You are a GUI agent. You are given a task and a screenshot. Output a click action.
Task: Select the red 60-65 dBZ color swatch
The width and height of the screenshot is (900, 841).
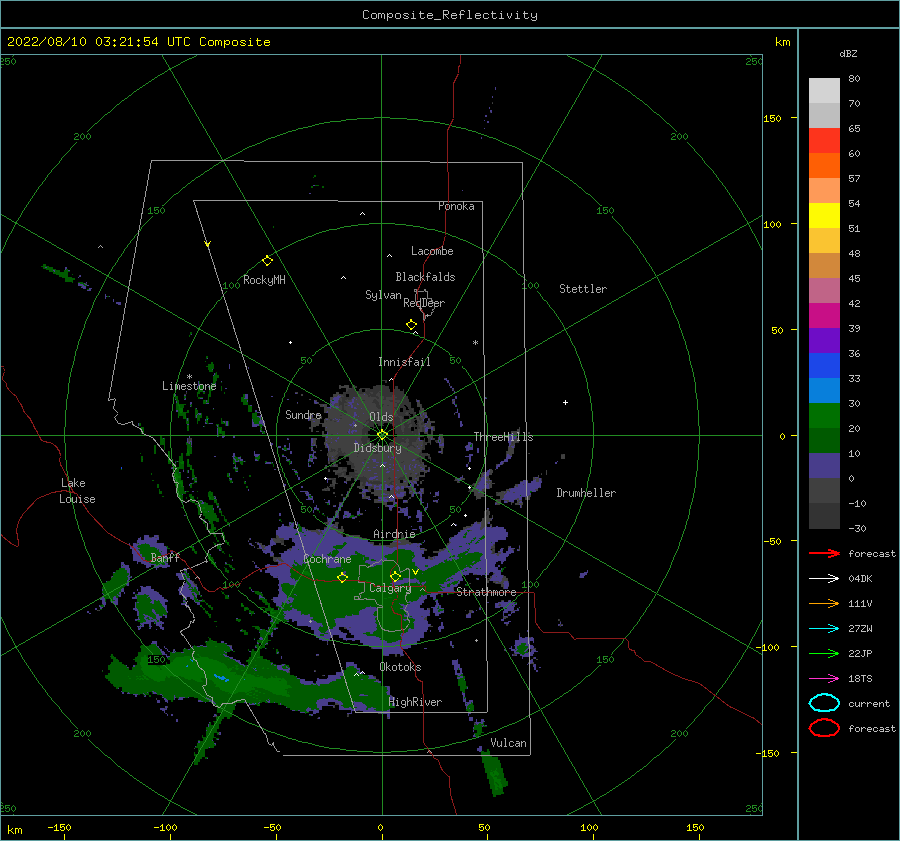point(824,140)
